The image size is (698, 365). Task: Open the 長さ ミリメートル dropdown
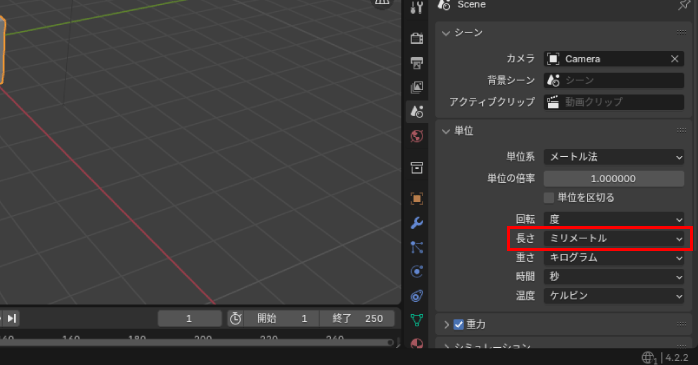pos(614,238)
